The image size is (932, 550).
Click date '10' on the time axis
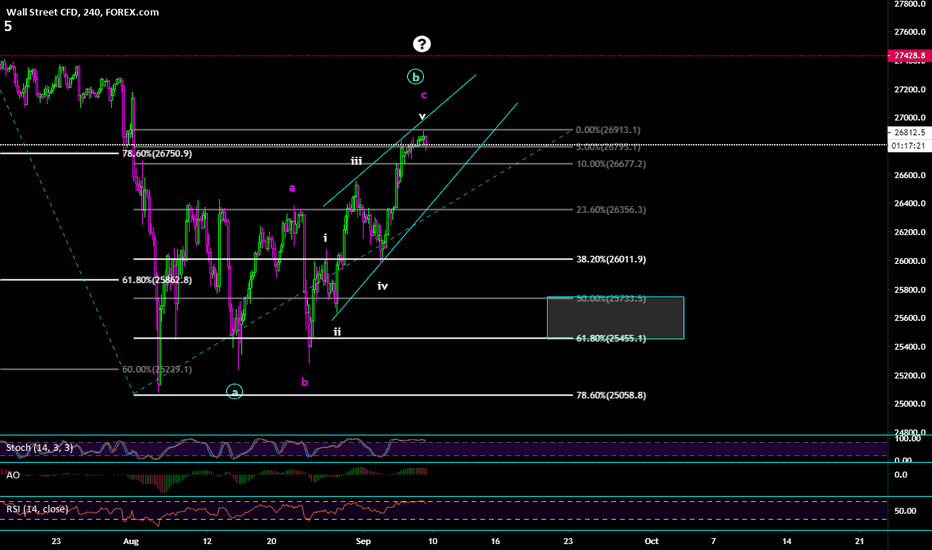[x=433, y=541]
